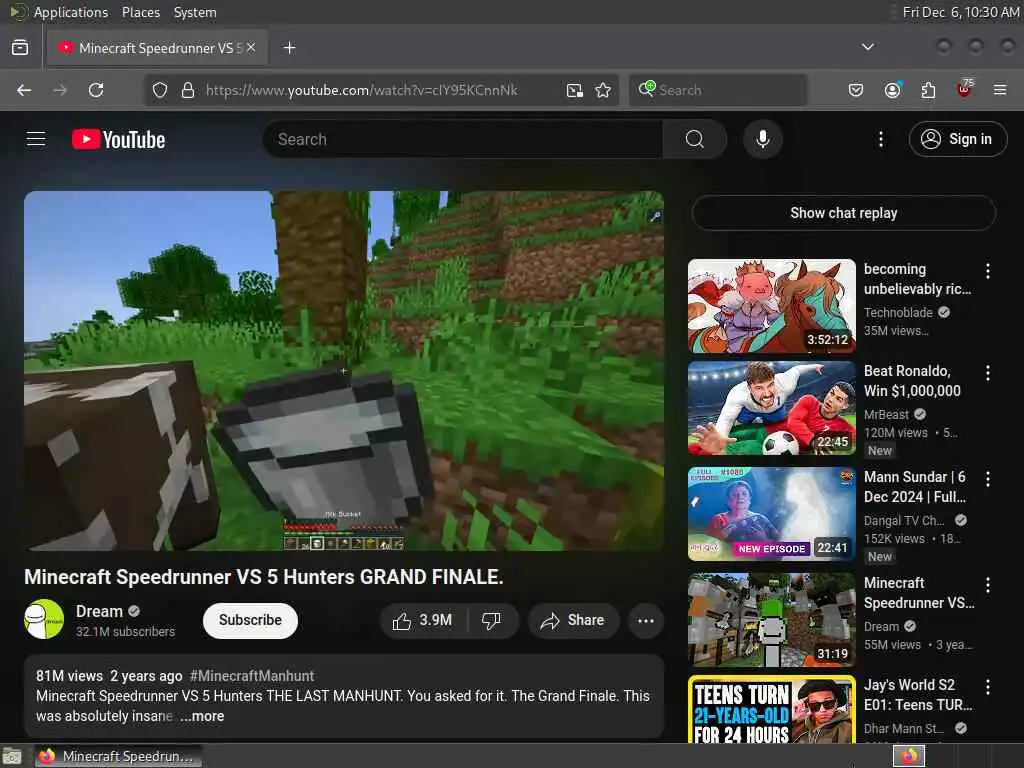Open Dream channel avatar
The height and width of the screenshot is (768, 1024).
pyautogui.click(x=44, y=619)
